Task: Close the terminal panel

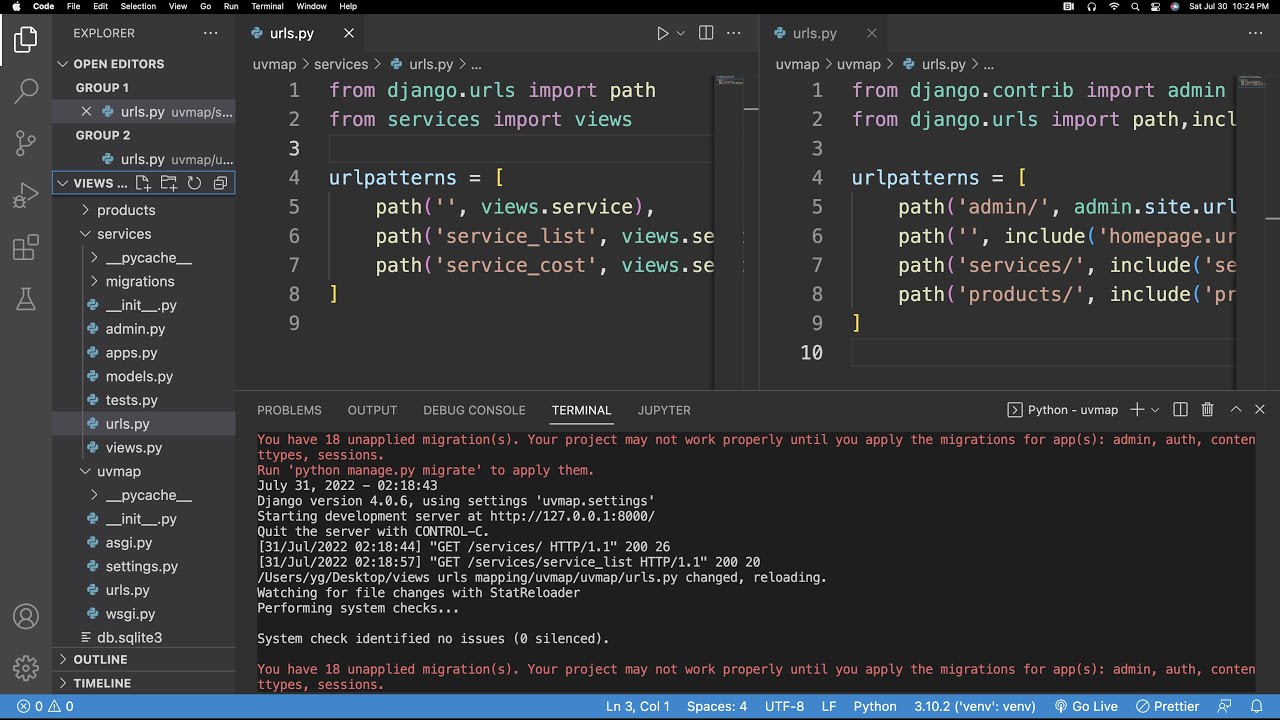Action: click(1260, 410)
